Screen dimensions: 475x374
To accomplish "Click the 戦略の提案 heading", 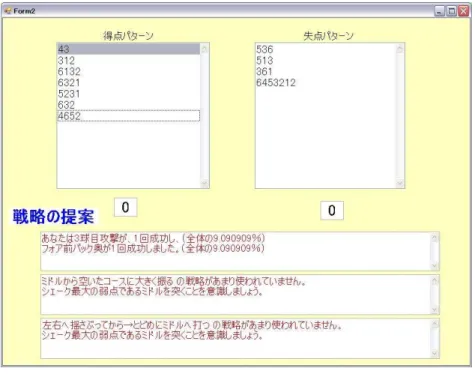I will pyautogui.click(x=53, y=217).
